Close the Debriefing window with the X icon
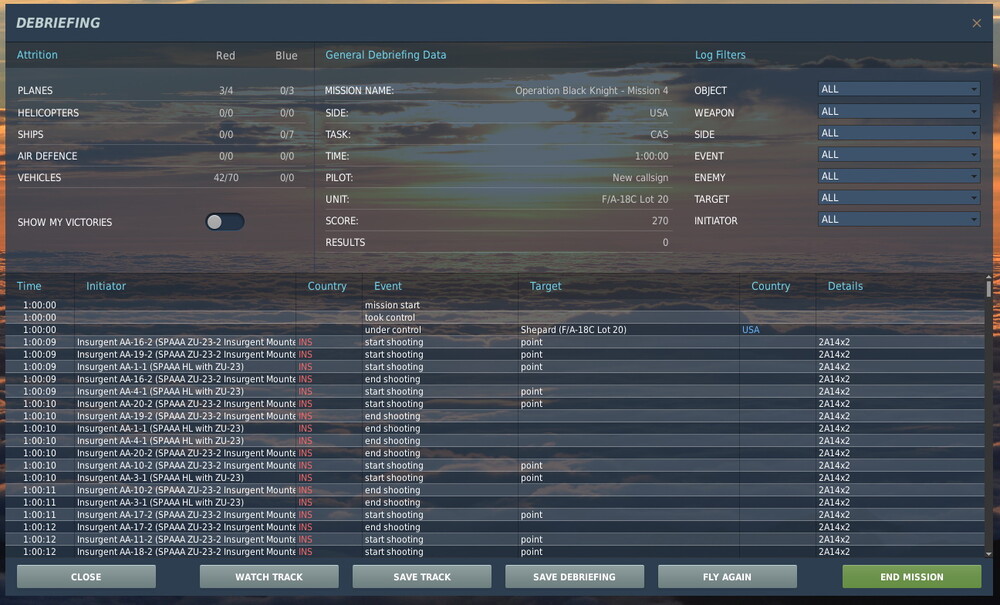Viewport: 1000px width, 605px height. [976, 23]
